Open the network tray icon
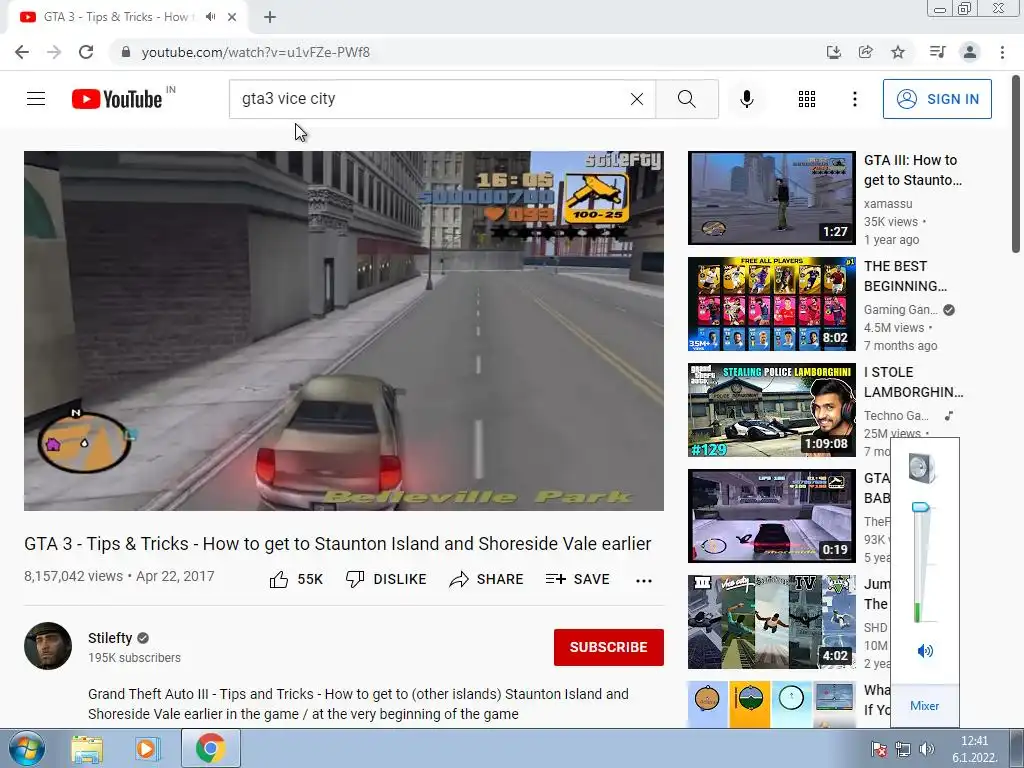The height and width of the screenshot is (768, 1024). click(903, 749)
